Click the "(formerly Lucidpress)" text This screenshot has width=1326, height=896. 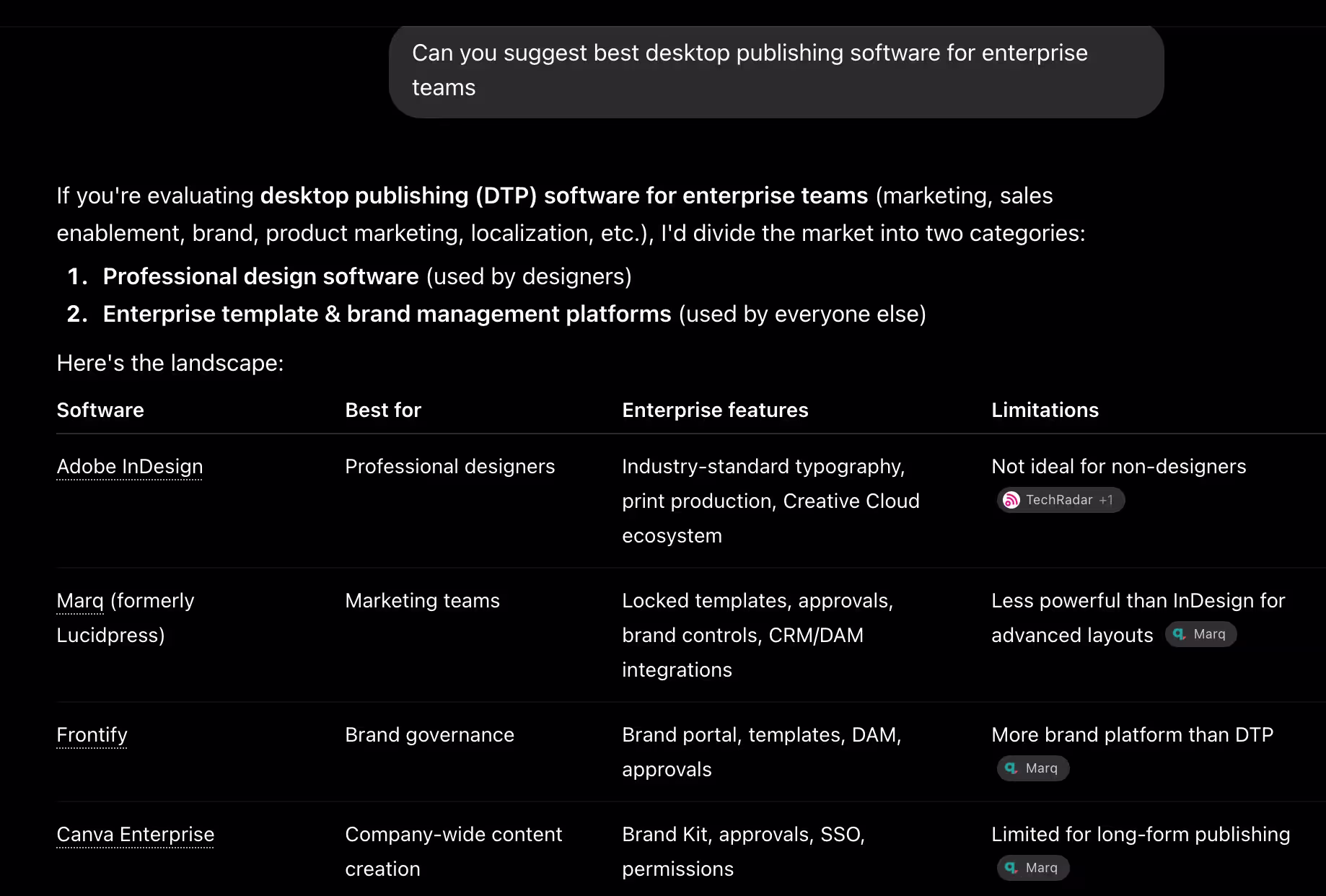126,618
